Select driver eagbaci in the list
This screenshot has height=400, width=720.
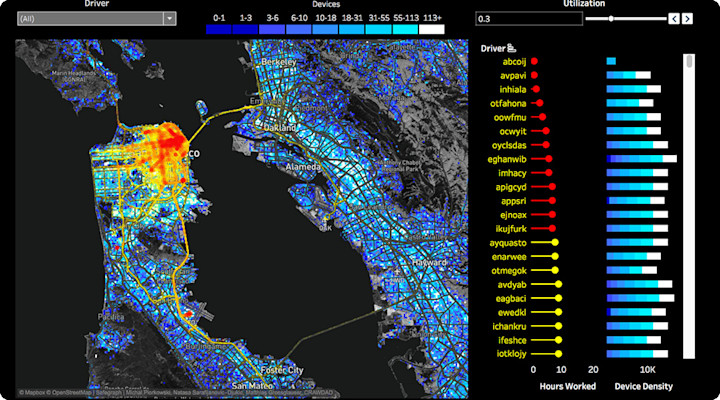(x=511, y=299)
